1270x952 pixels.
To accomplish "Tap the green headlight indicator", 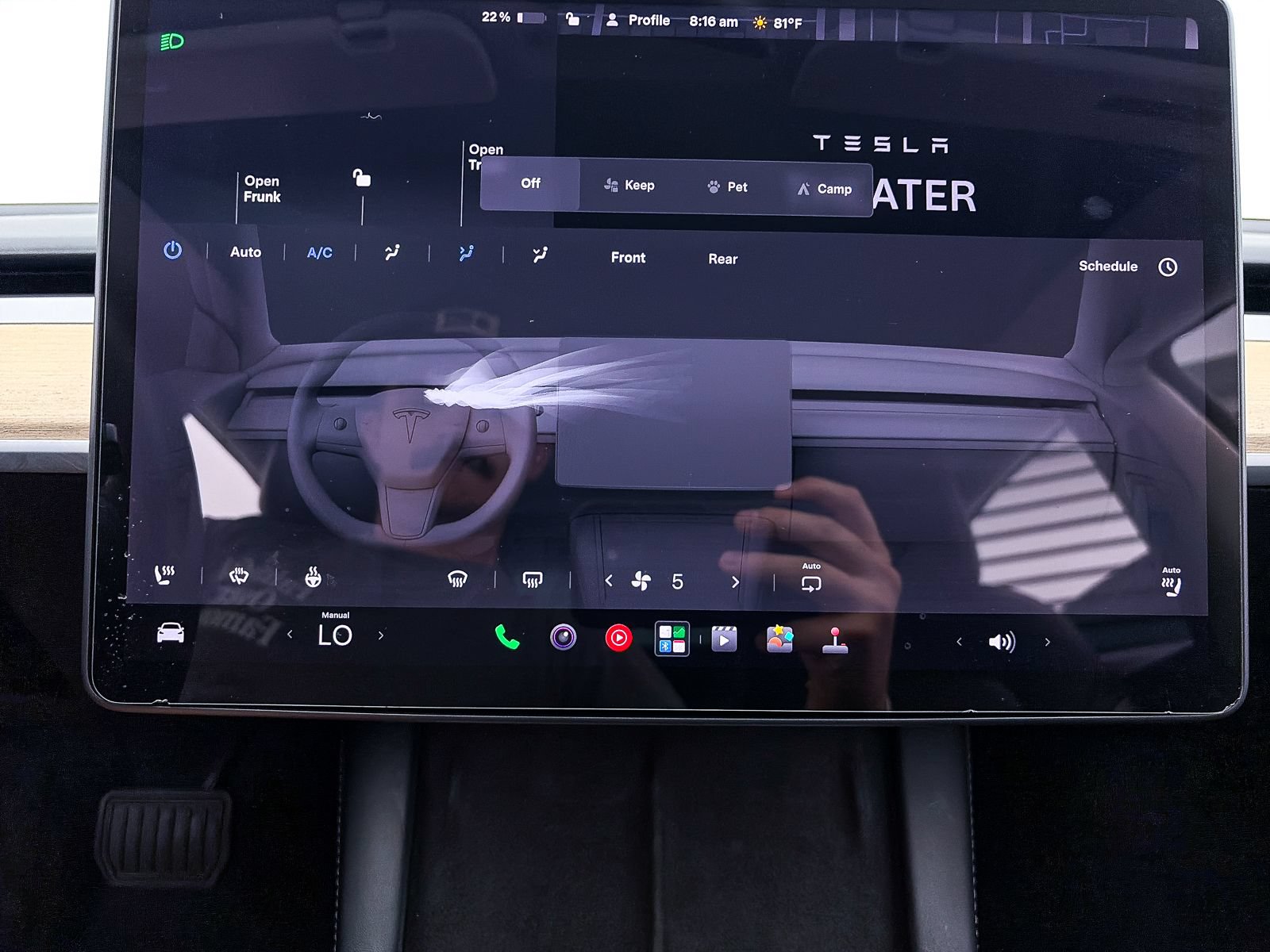I will (172, 41).
